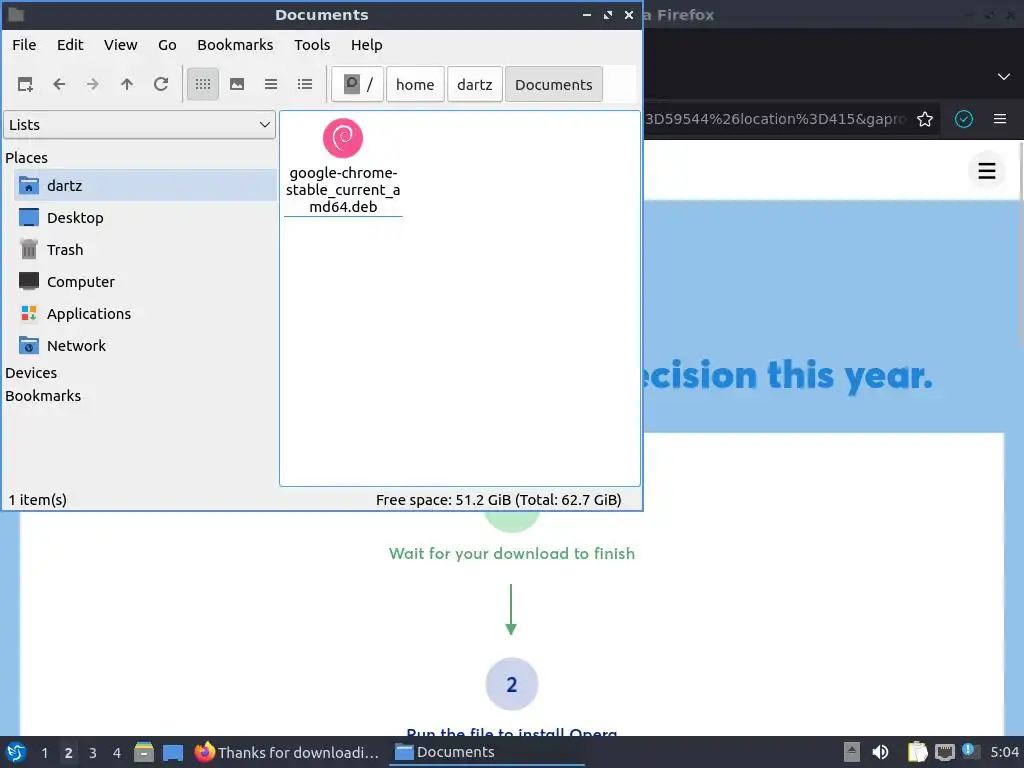The image size is (1024, 768).
Task: Switch to compact list view
Action: click(271, 84)
